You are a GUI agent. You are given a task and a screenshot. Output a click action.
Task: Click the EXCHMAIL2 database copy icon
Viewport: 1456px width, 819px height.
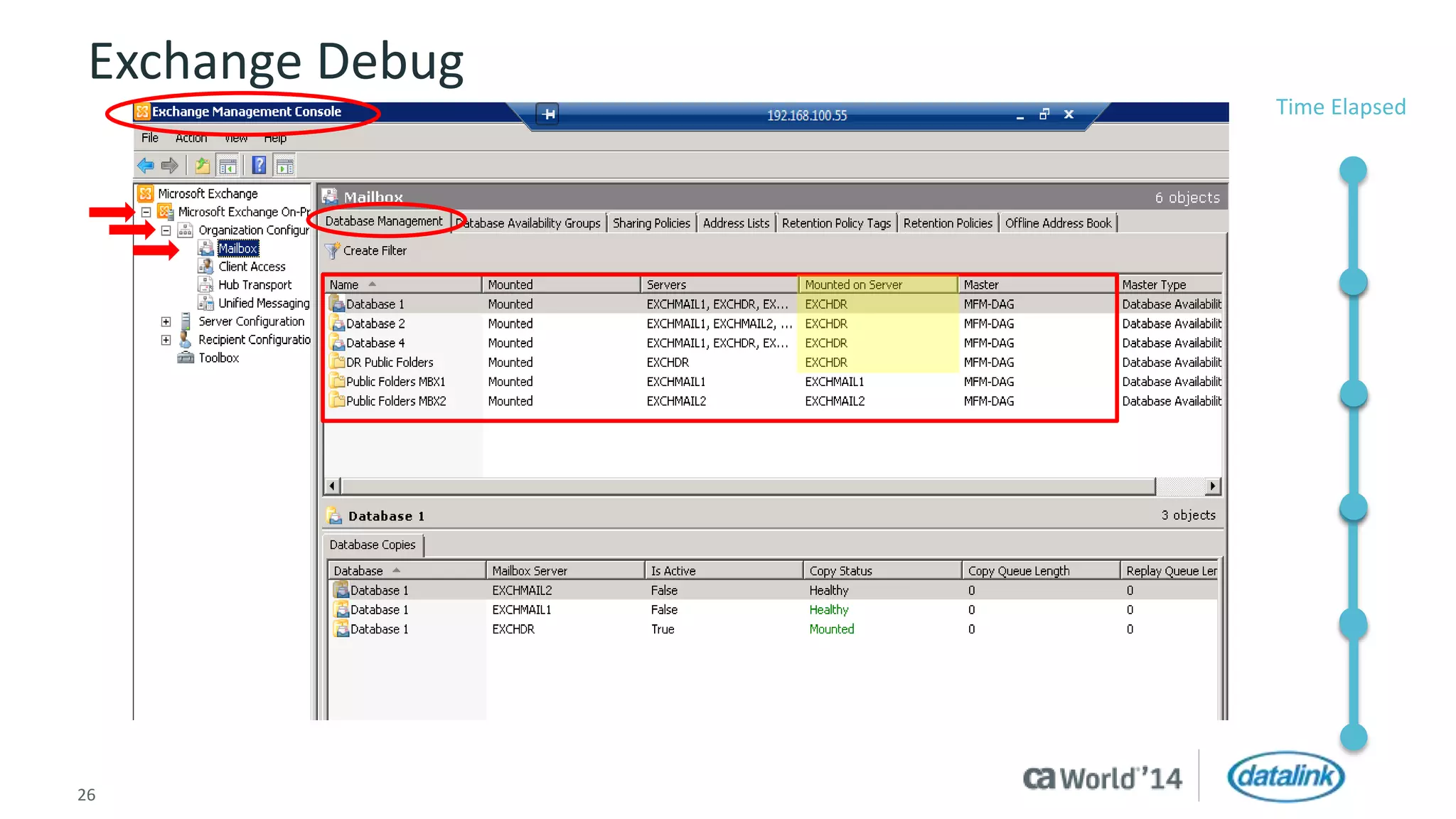341,590
